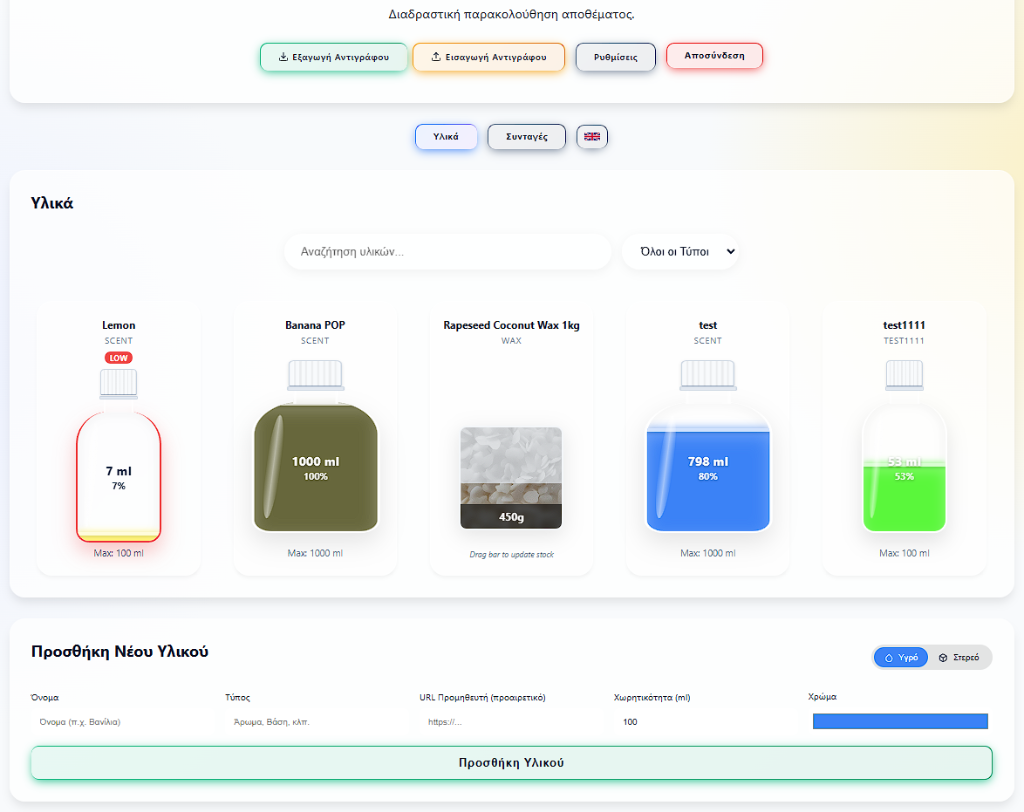The image size is (1024, 812).
Task: Click the Εξαγωγή Αντιγράφου export button
Action: [x=334, y=57]
